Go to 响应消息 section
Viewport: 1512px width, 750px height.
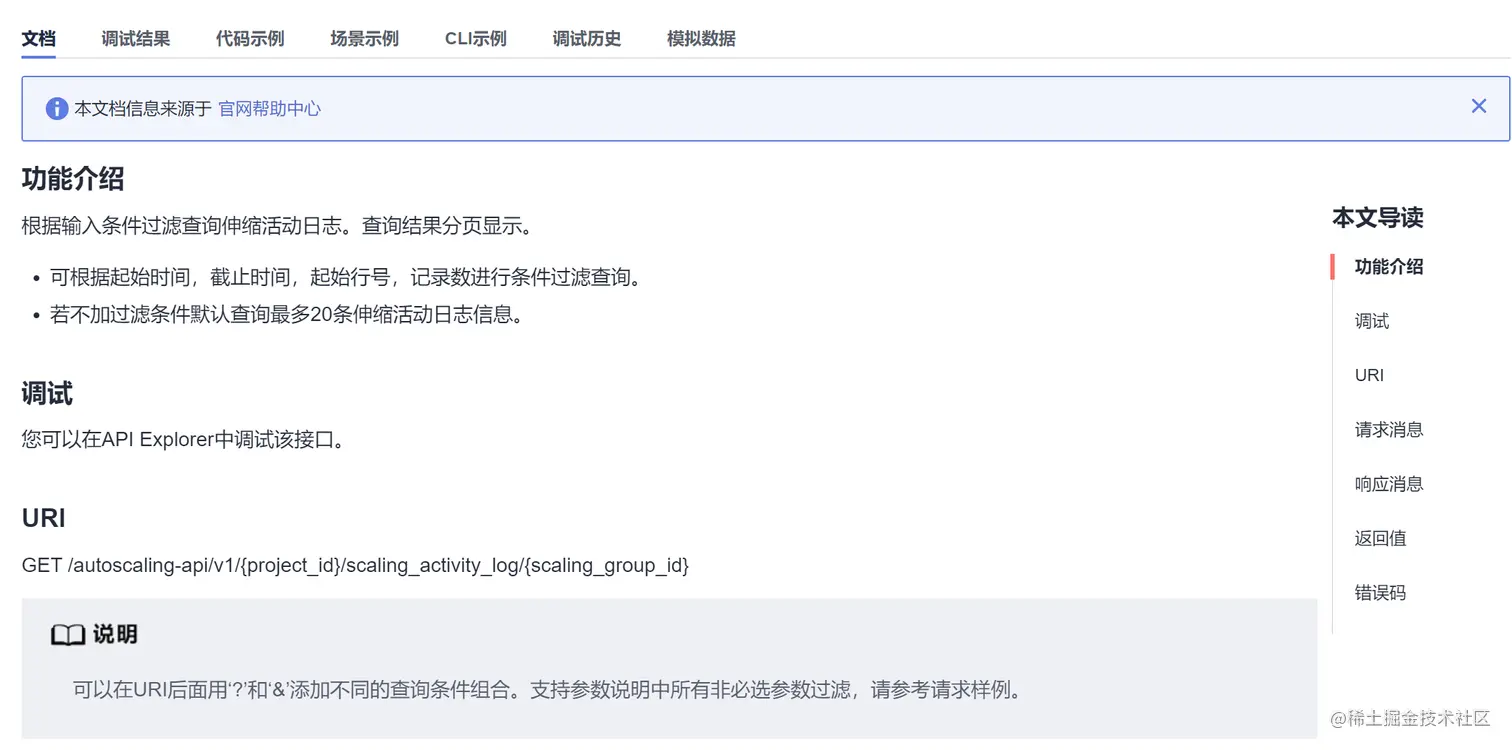click(1389, 484)
